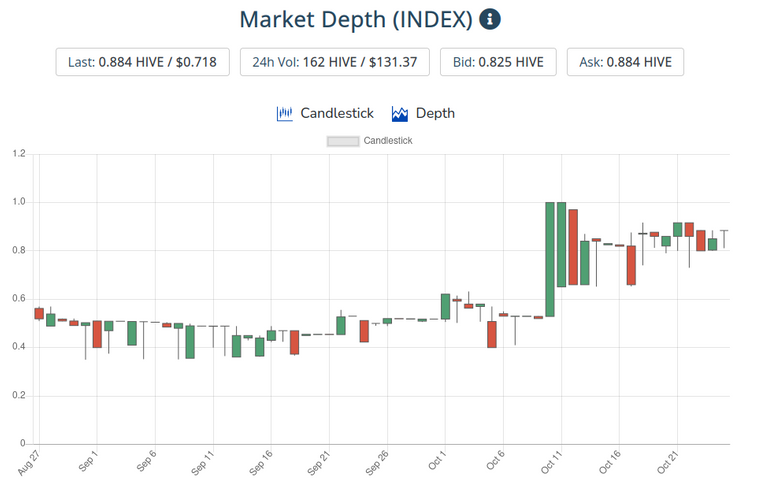Click the candlestick chart icon
The width and height of the screenshot is (768, 495).
click(284, 114)
